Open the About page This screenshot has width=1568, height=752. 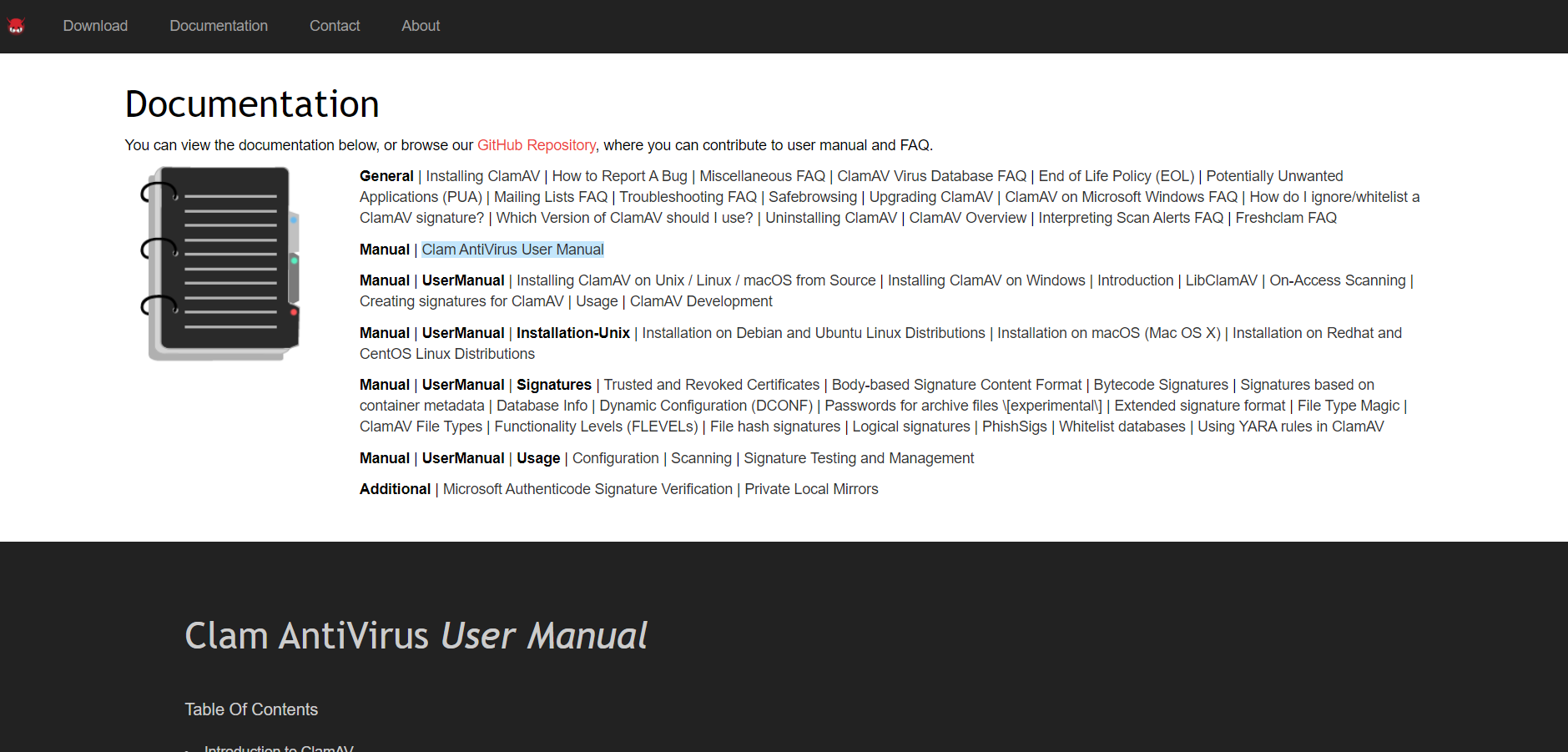(421, 26)
